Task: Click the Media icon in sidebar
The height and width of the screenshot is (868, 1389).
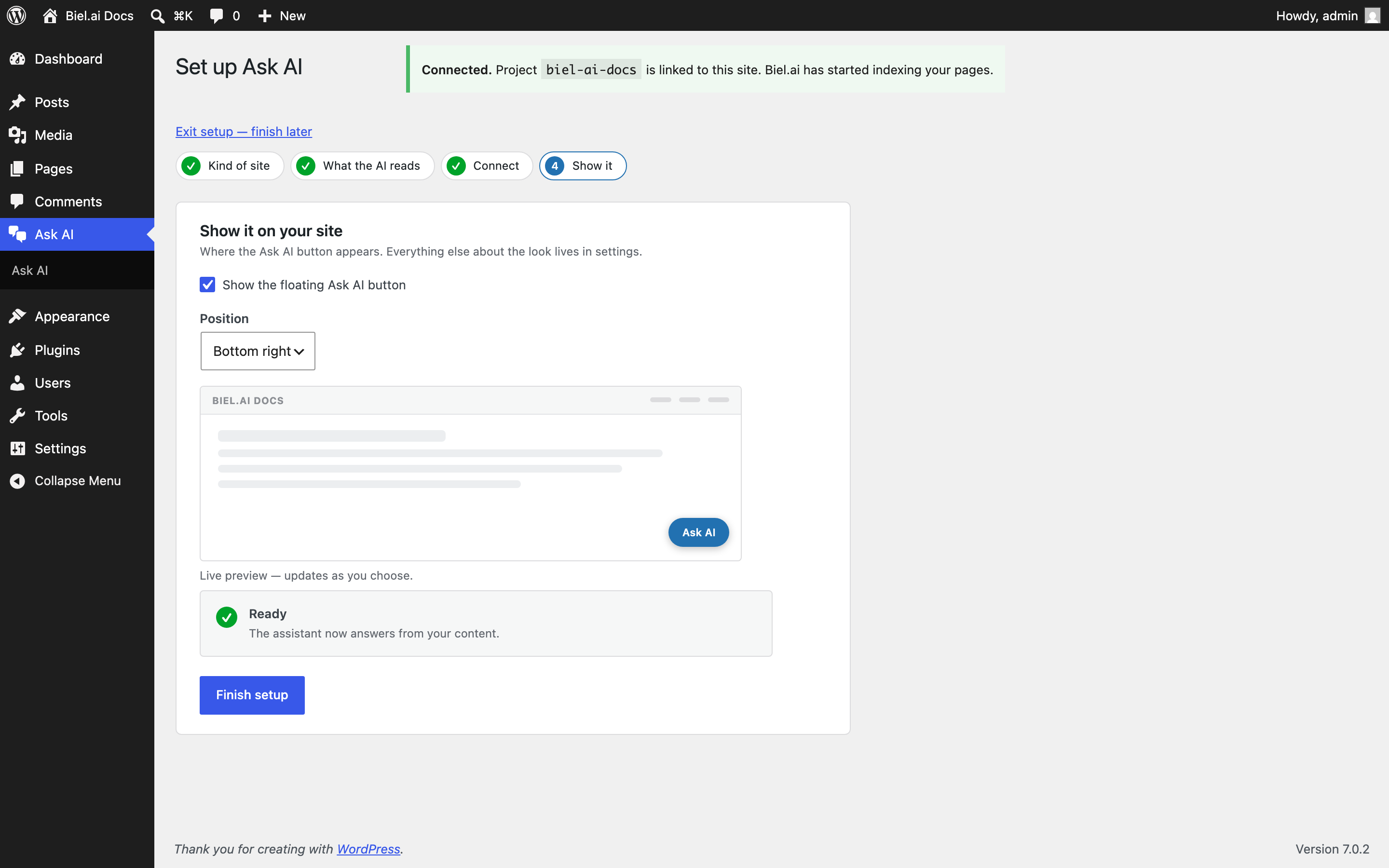Action: [17, 136]
